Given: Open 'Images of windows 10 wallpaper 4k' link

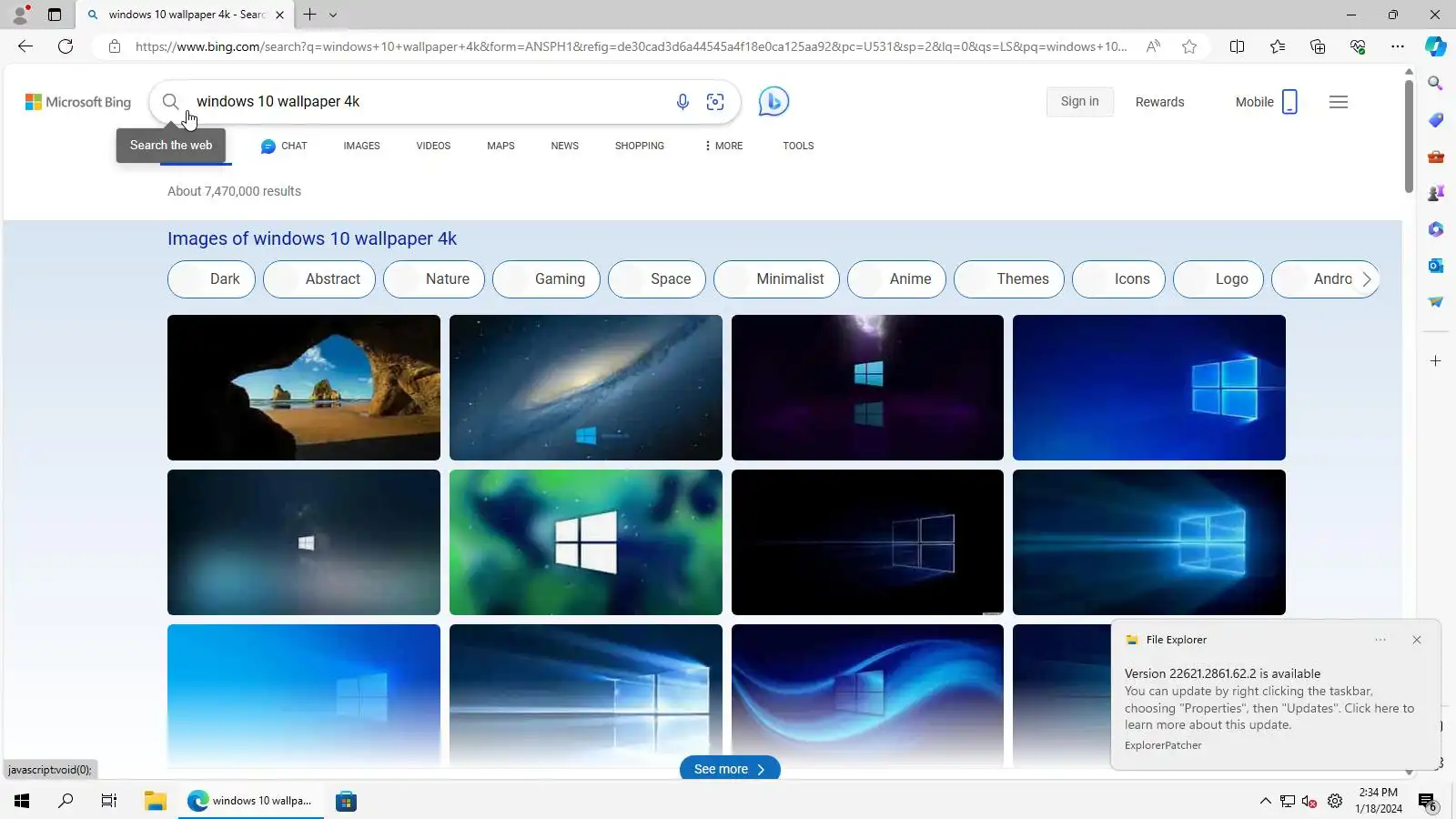Looking at the screenshot, I should [x=312, y=238].
